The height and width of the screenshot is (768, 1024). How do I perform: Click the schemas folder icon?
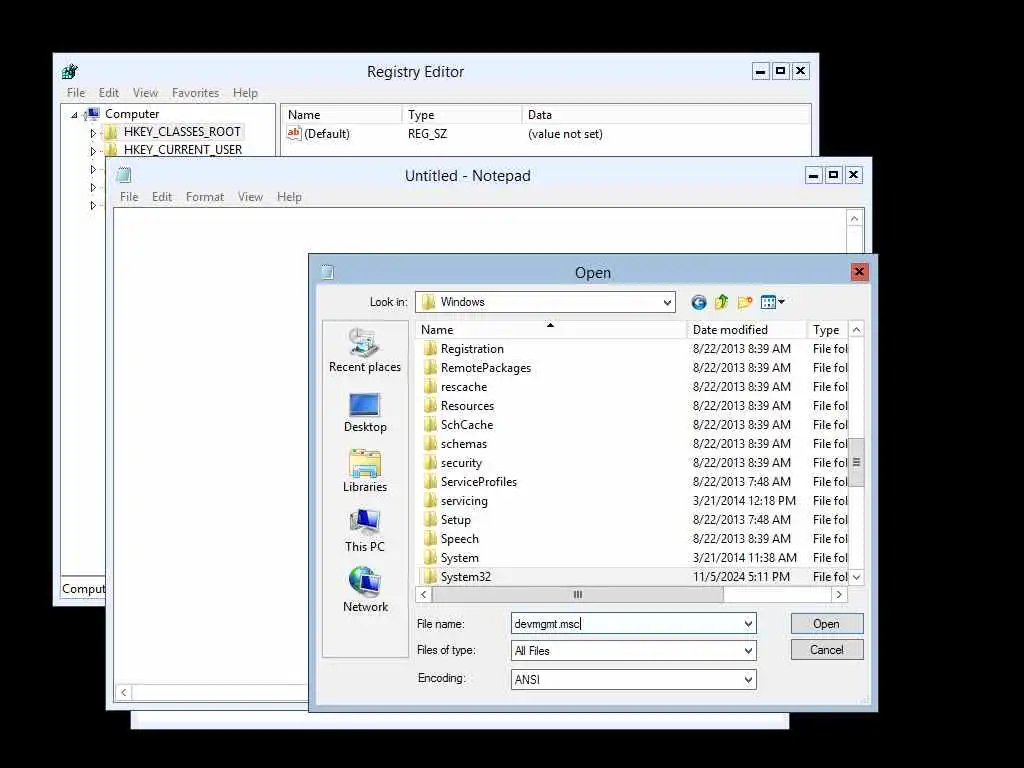coord(430,443)
